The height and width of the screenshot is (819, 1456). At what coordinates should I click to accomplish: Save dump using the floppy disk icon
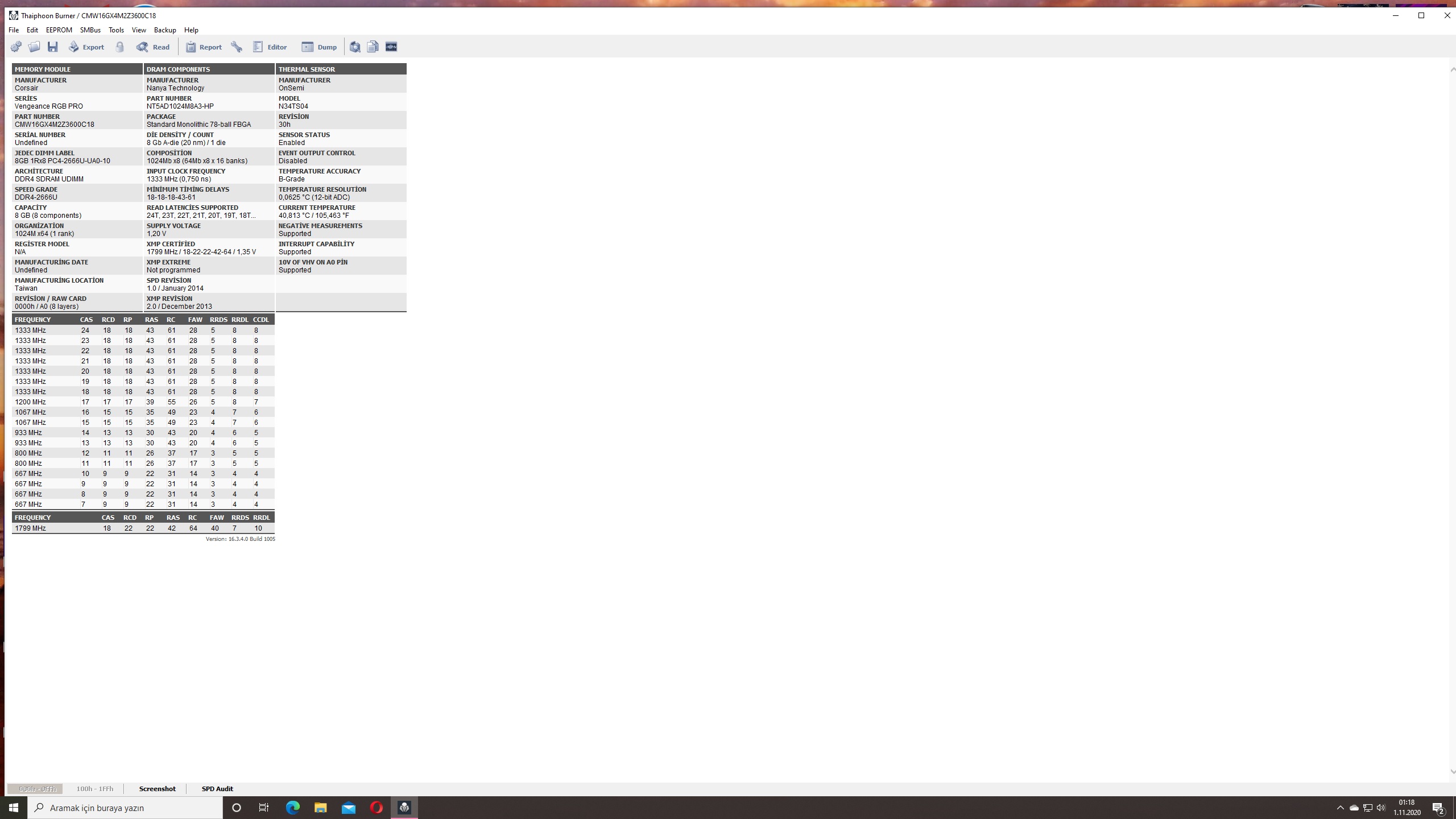pos(53,47)
